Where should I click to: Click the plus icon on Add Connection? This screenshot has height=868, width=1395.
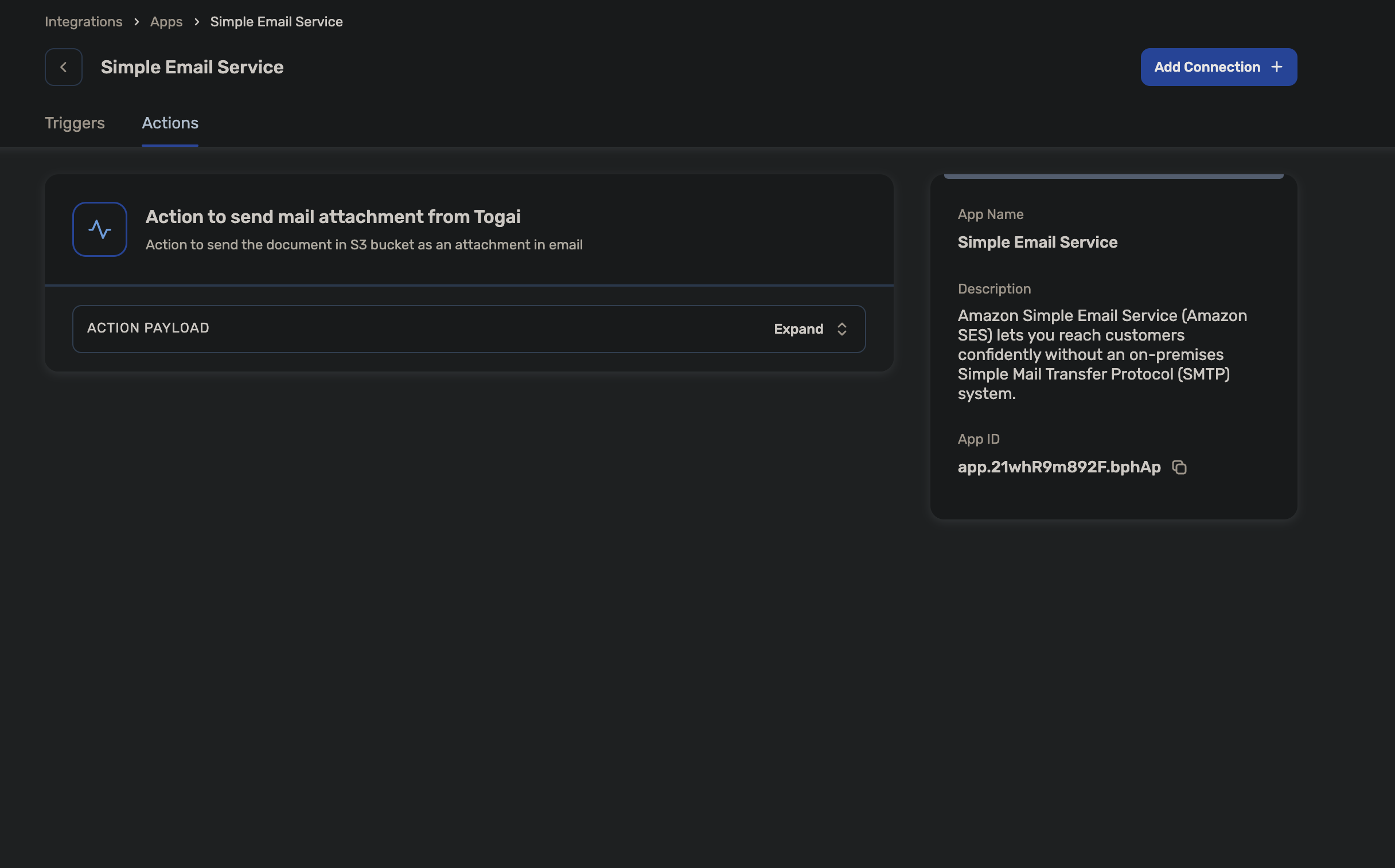(x=1276, y=67)
